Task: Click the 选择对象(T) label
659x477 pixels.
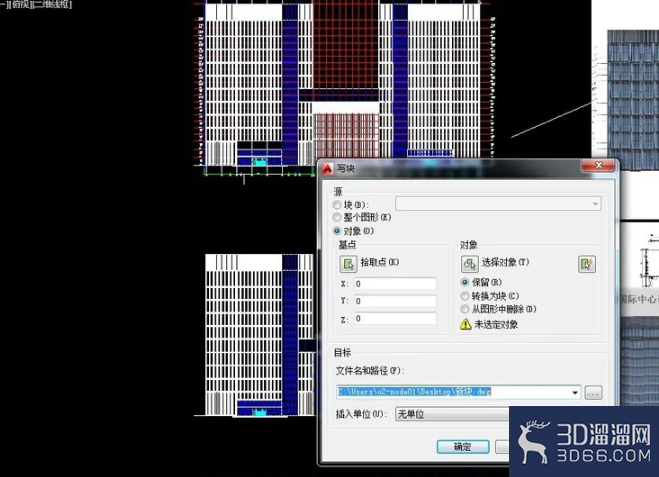Action: point(505,262)
